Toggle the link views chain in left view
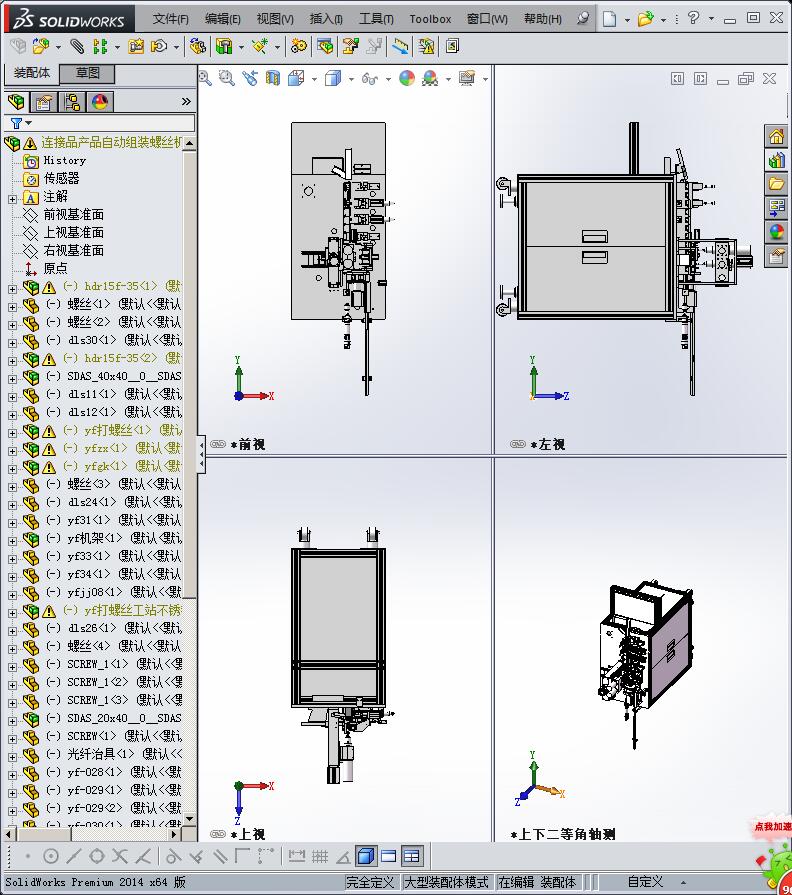This screenshot has height=895, width=792. point(518,444)
